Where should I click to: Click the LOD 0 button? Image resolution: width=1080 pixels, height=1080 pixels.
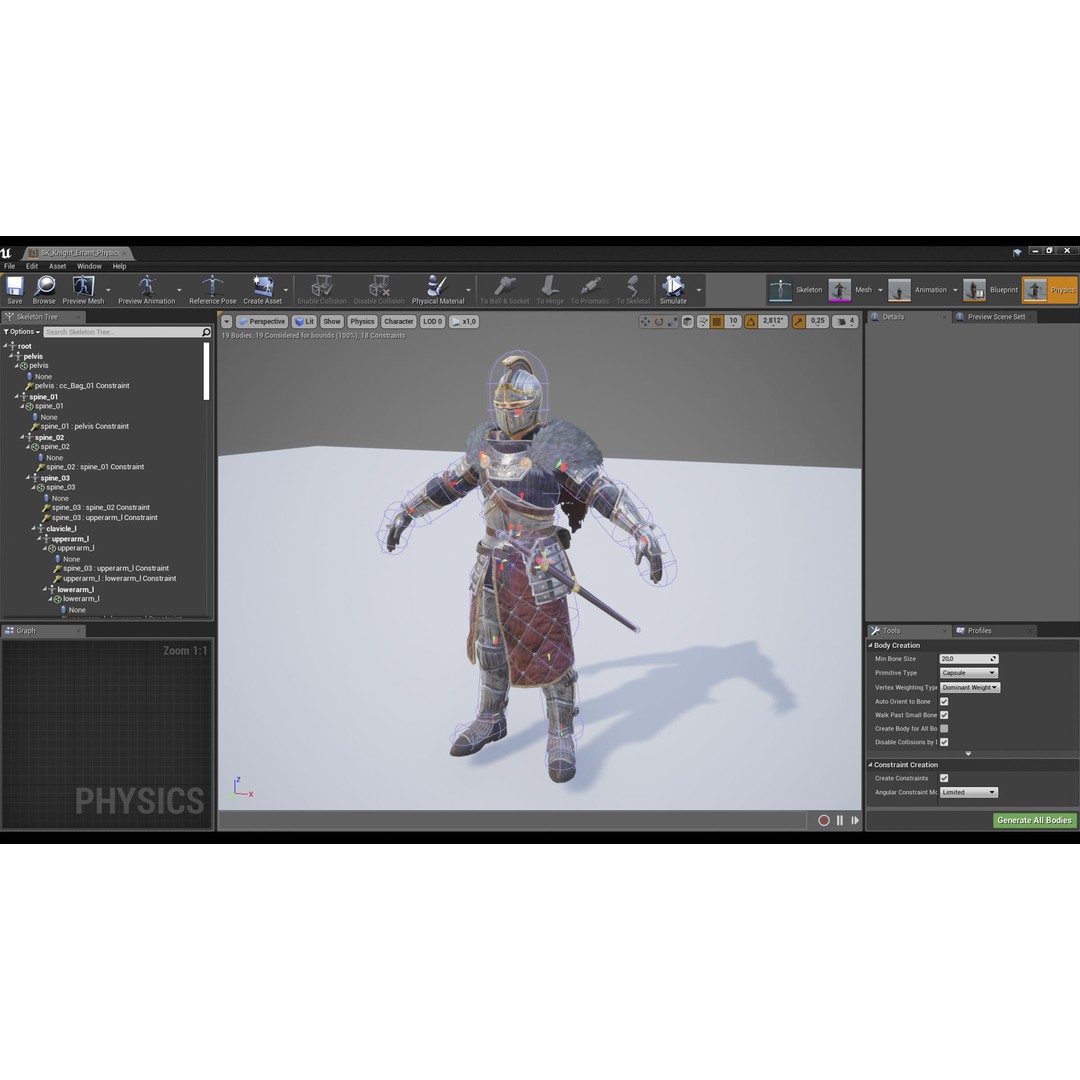433,322
